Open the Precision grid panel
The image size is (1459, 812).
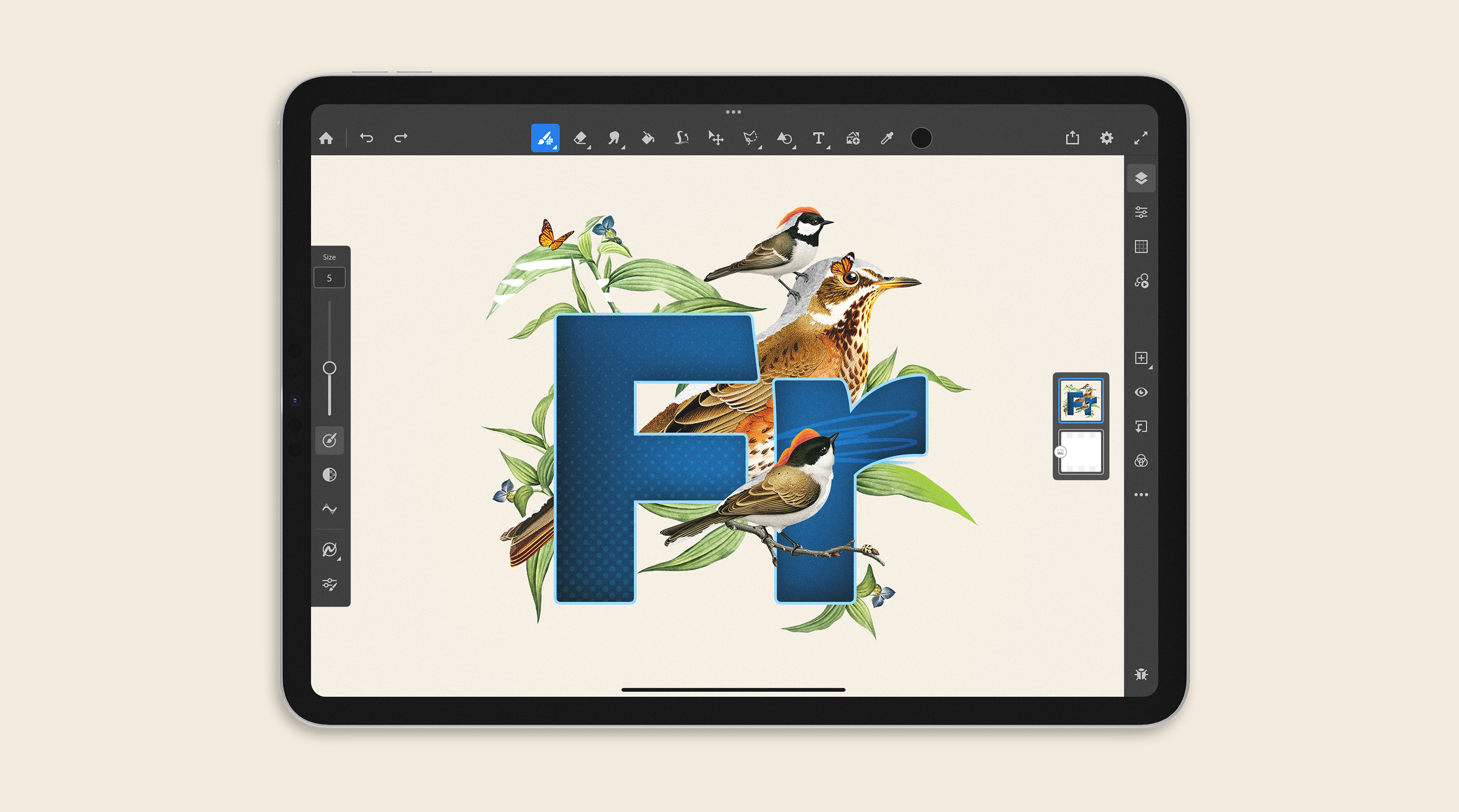click(1141, 246)
